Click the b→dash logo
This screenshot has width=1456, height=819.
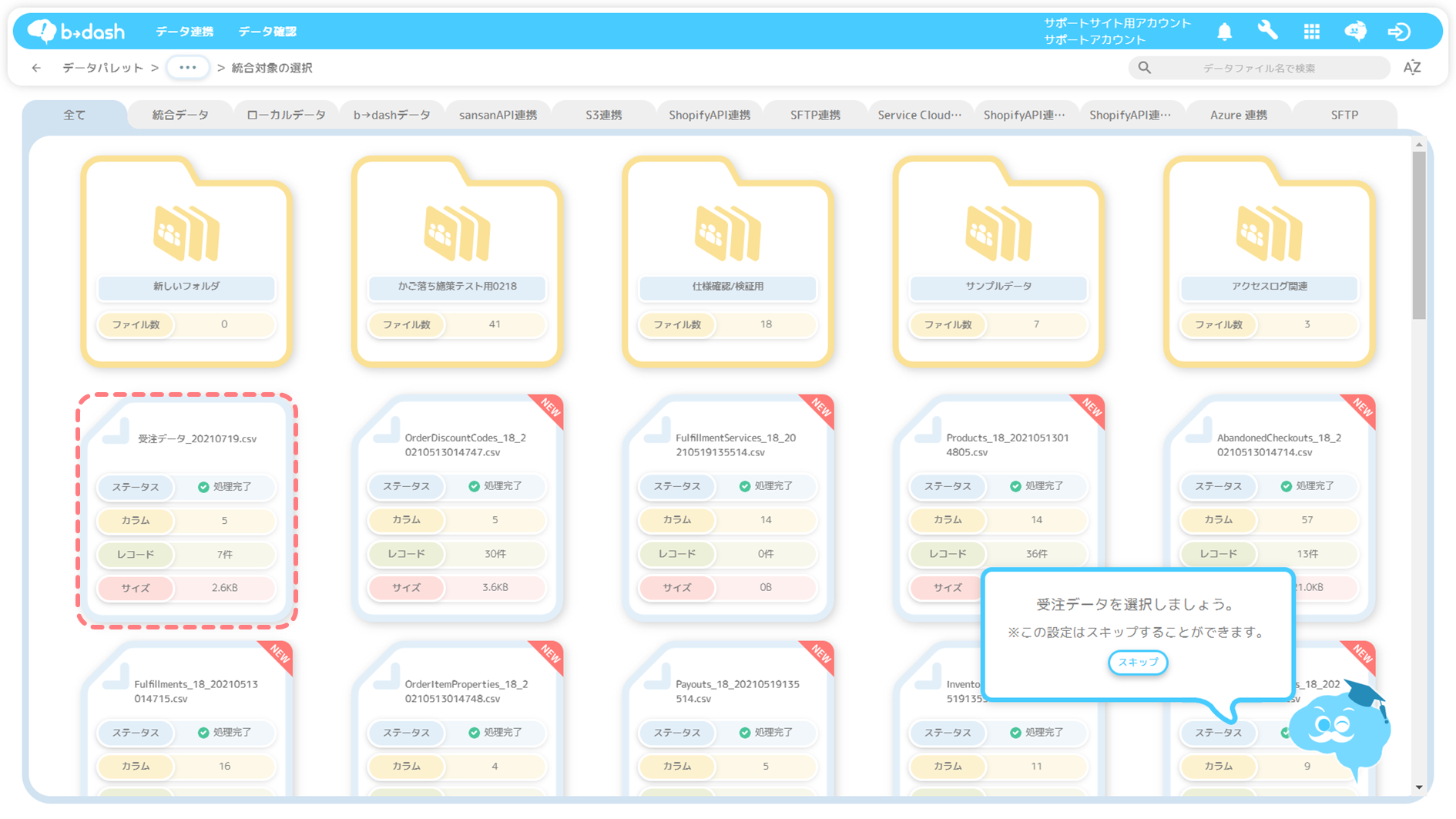coord(75,31)
